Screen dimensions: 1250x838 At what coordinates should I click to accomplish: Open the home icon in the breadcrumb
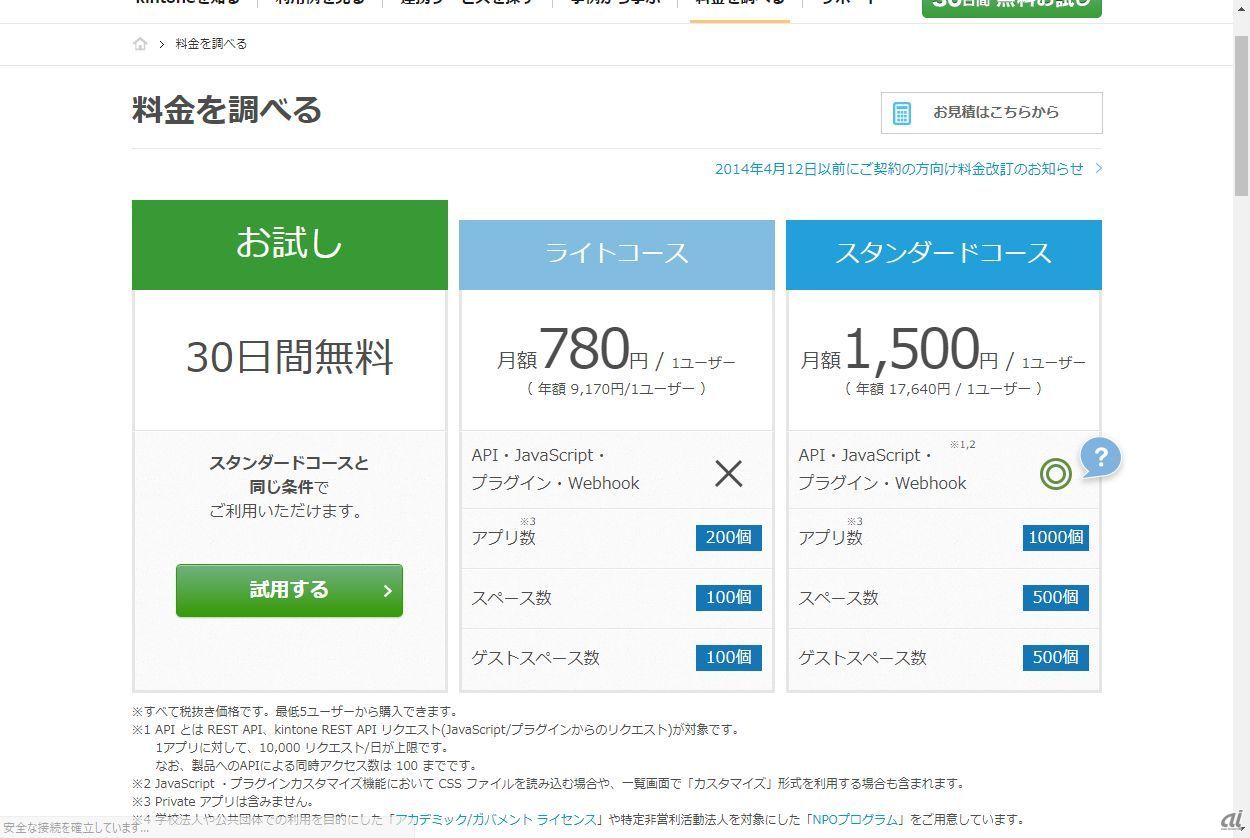click(x=140, y=44)
